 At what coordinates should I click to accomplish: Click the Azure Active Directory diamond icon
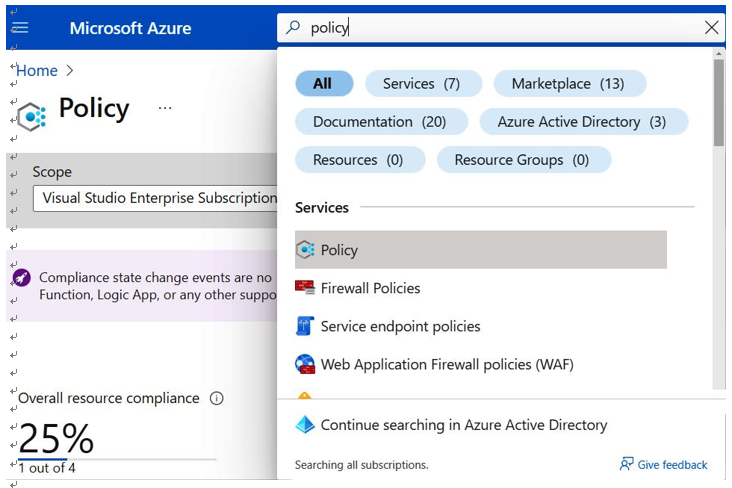pos(305,424)
